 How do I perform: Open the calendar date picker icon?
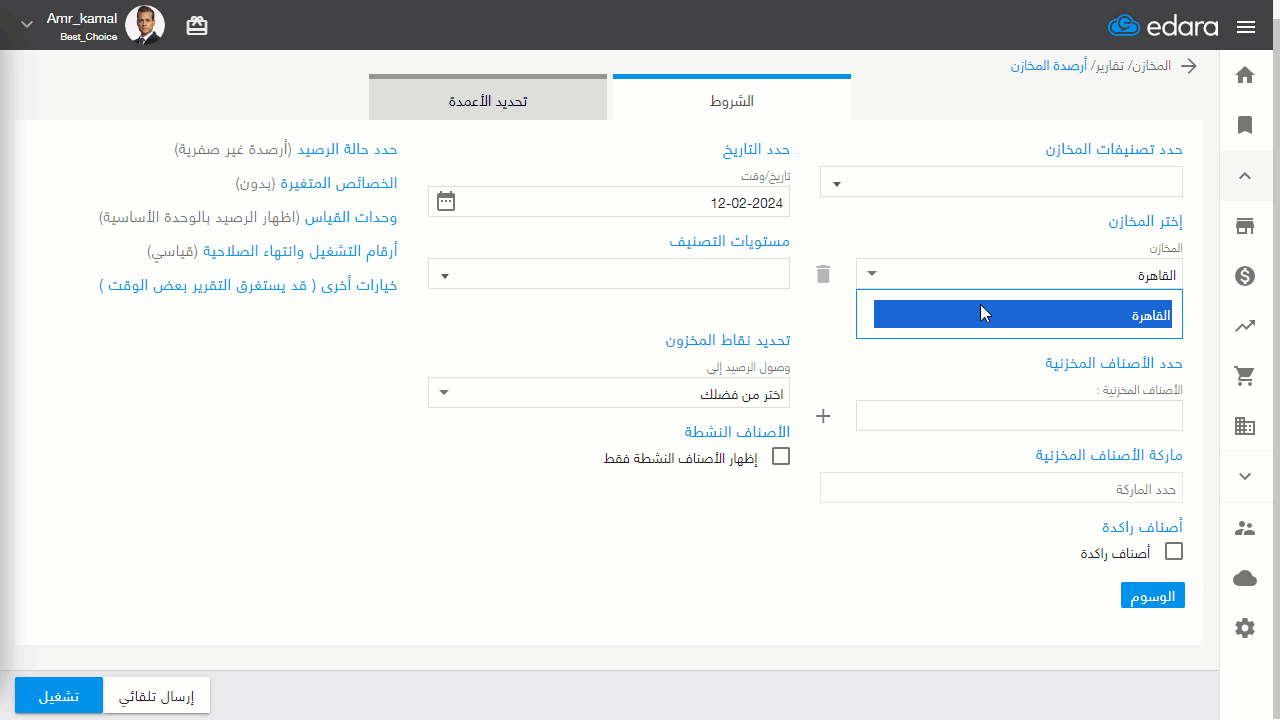pyautogui.click(x=446, y=201)
